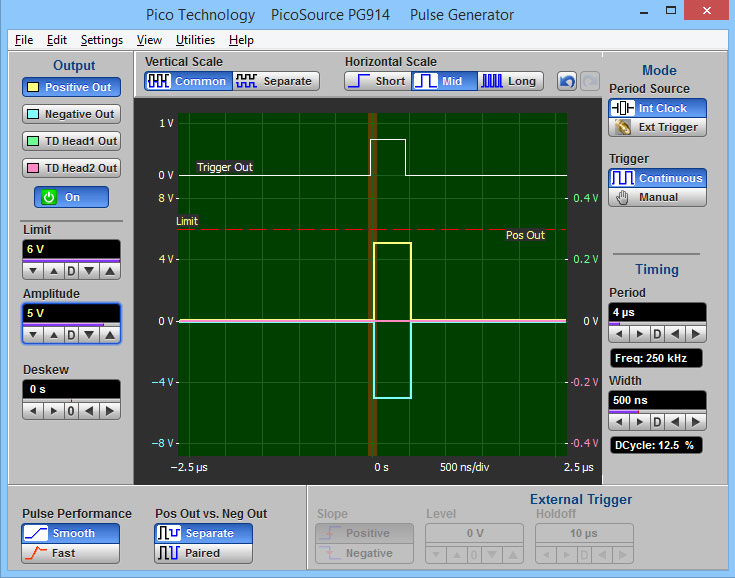Toggle the TD Head1 Out output
Screen dimensions: 735x578
[x=70, y=141]
